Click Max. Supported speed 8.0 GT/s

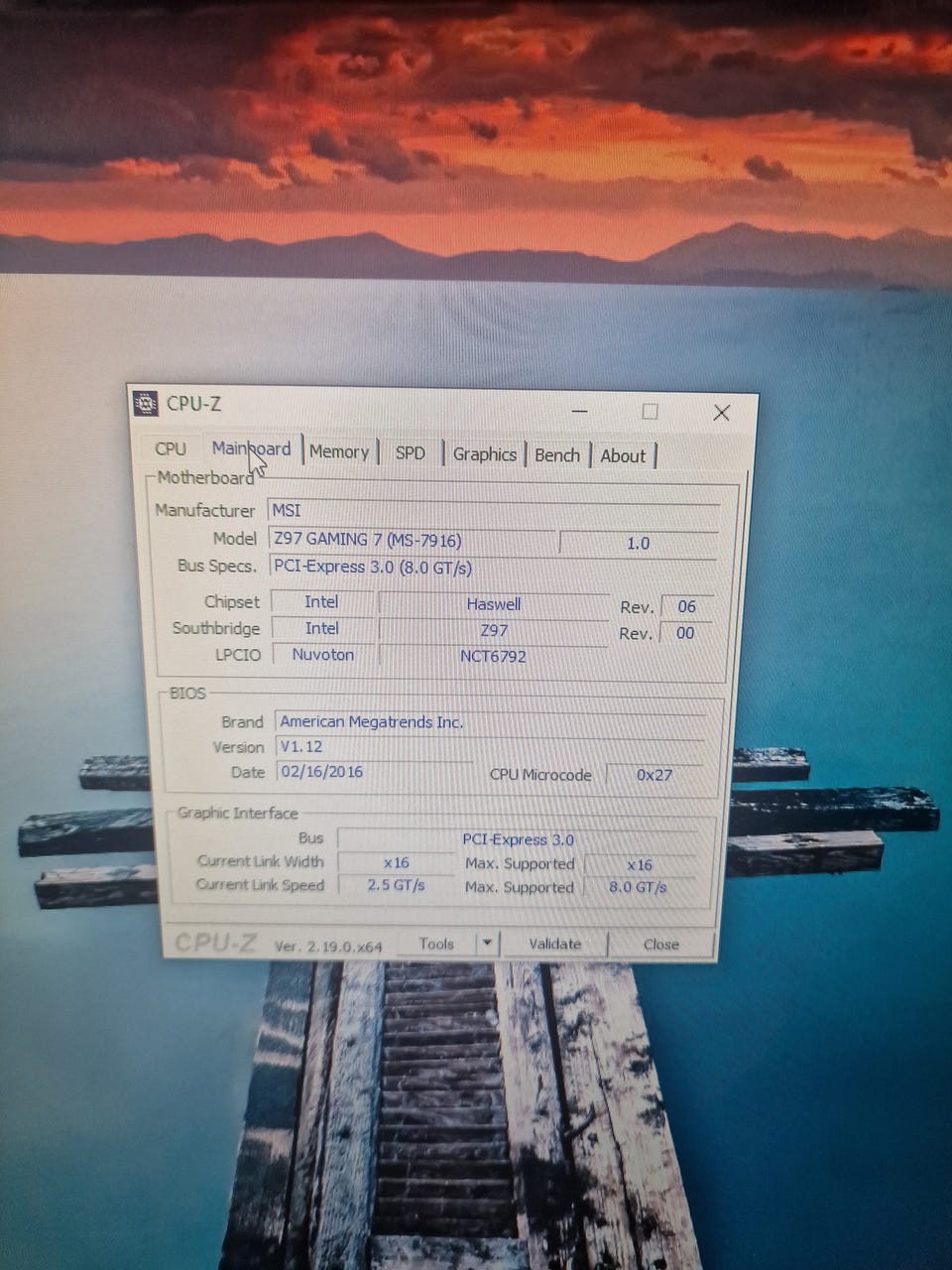638,887
